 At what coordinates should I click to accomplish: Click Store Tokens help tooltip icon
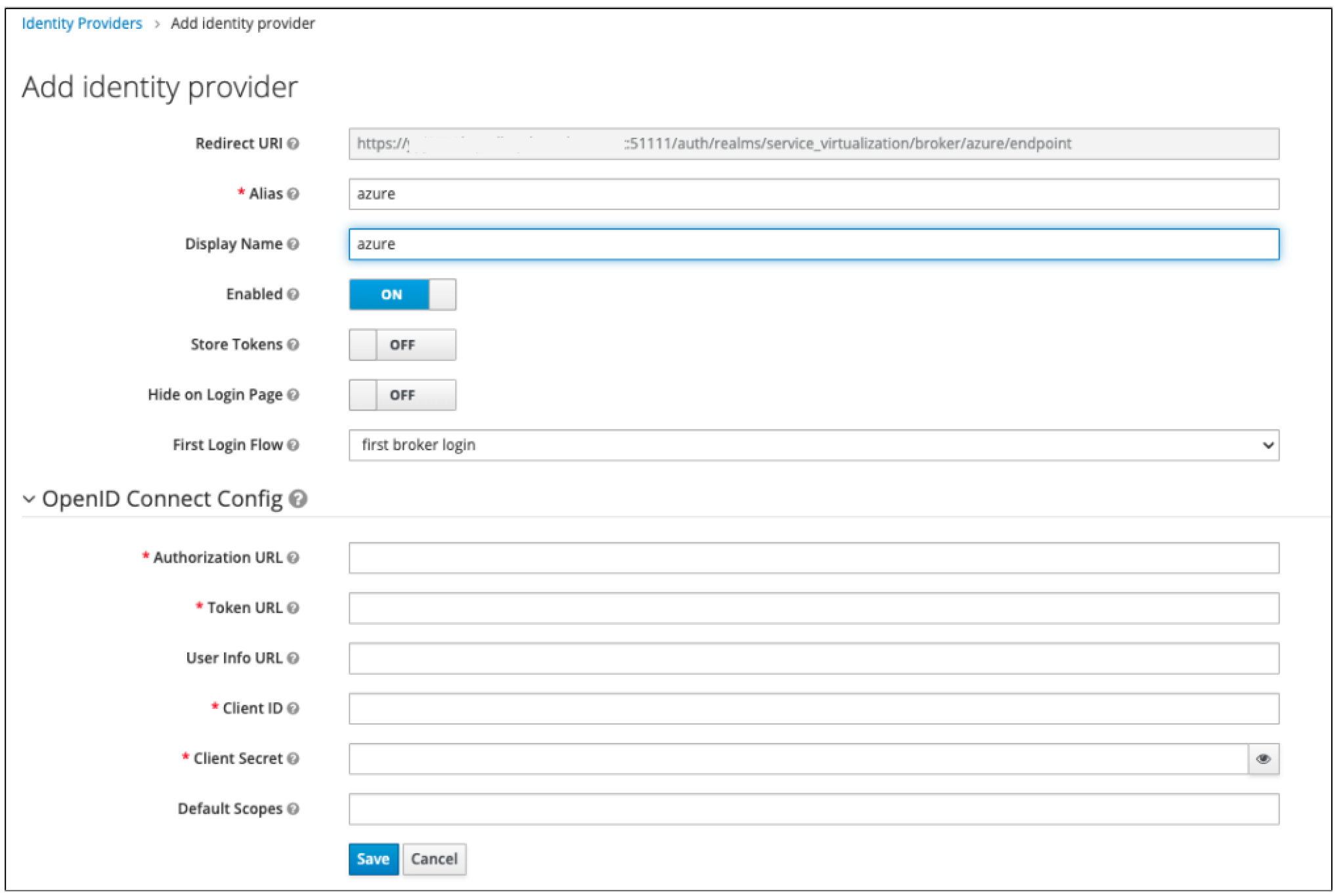(x=293, y=345)
